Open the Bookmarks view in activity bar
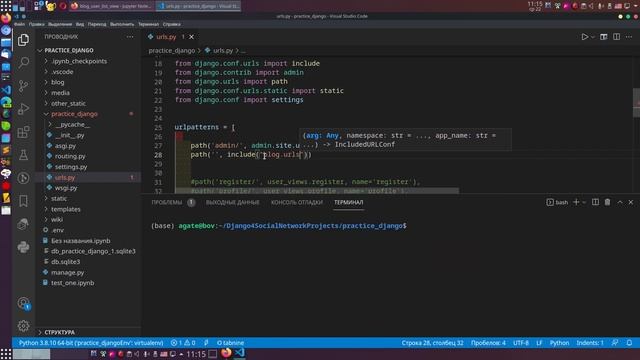 tap(23, 201)
